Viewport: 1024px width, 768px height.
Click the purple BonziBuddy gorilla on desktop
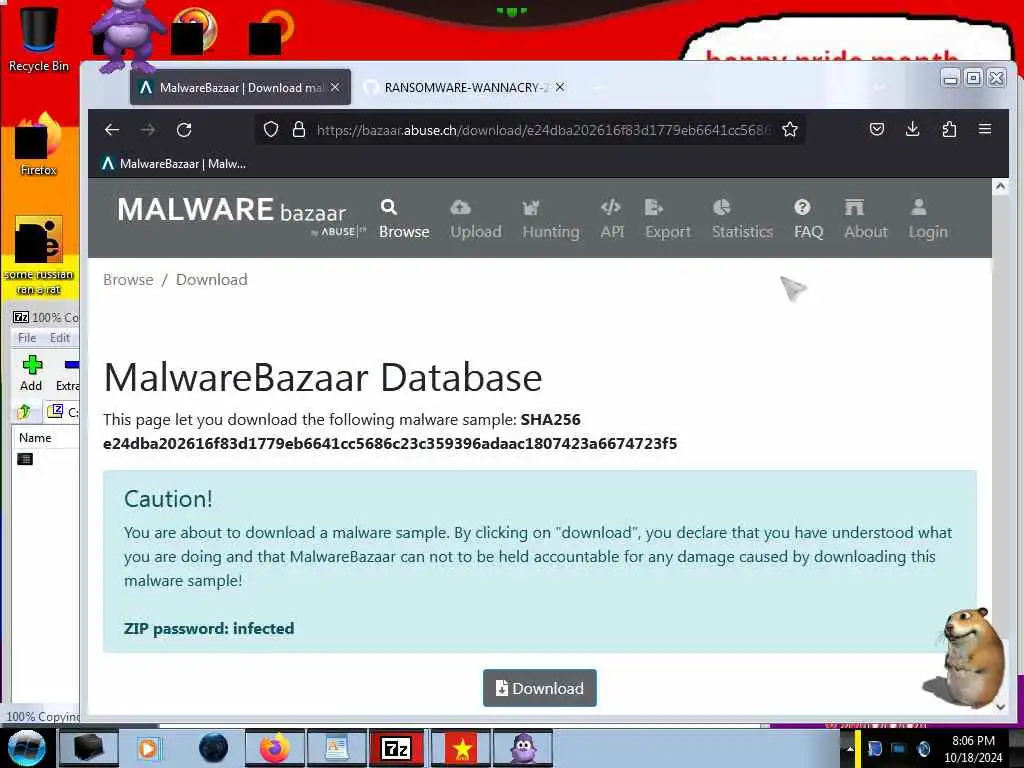pos(125,36)
